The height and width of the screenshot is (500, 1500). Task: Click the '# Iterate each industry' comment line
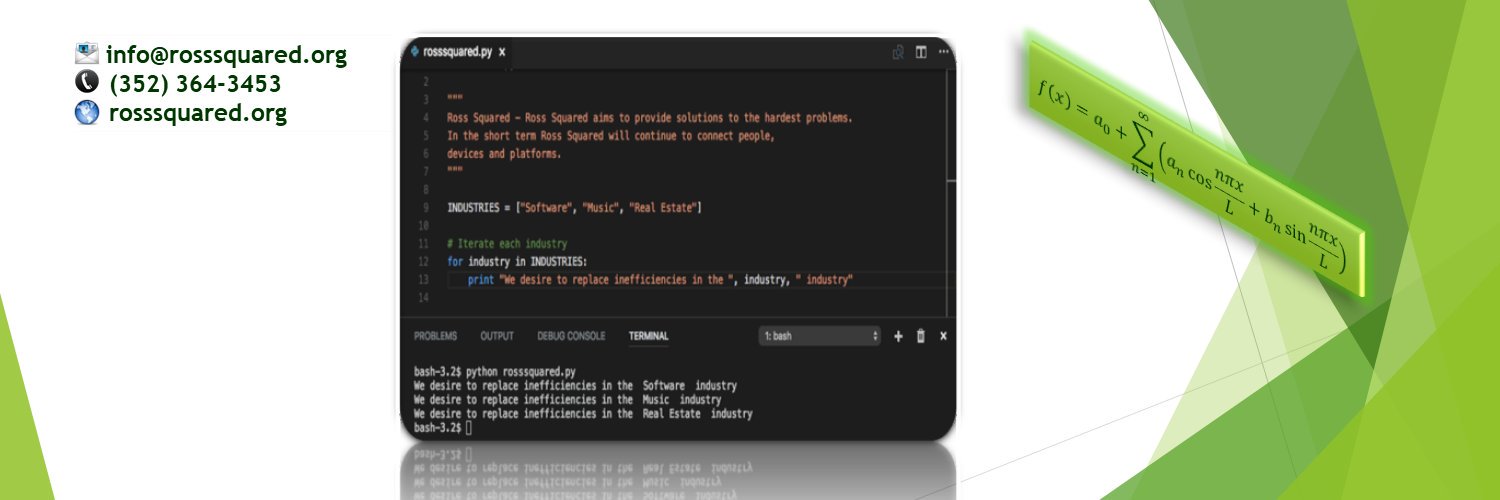pos(507,244)
